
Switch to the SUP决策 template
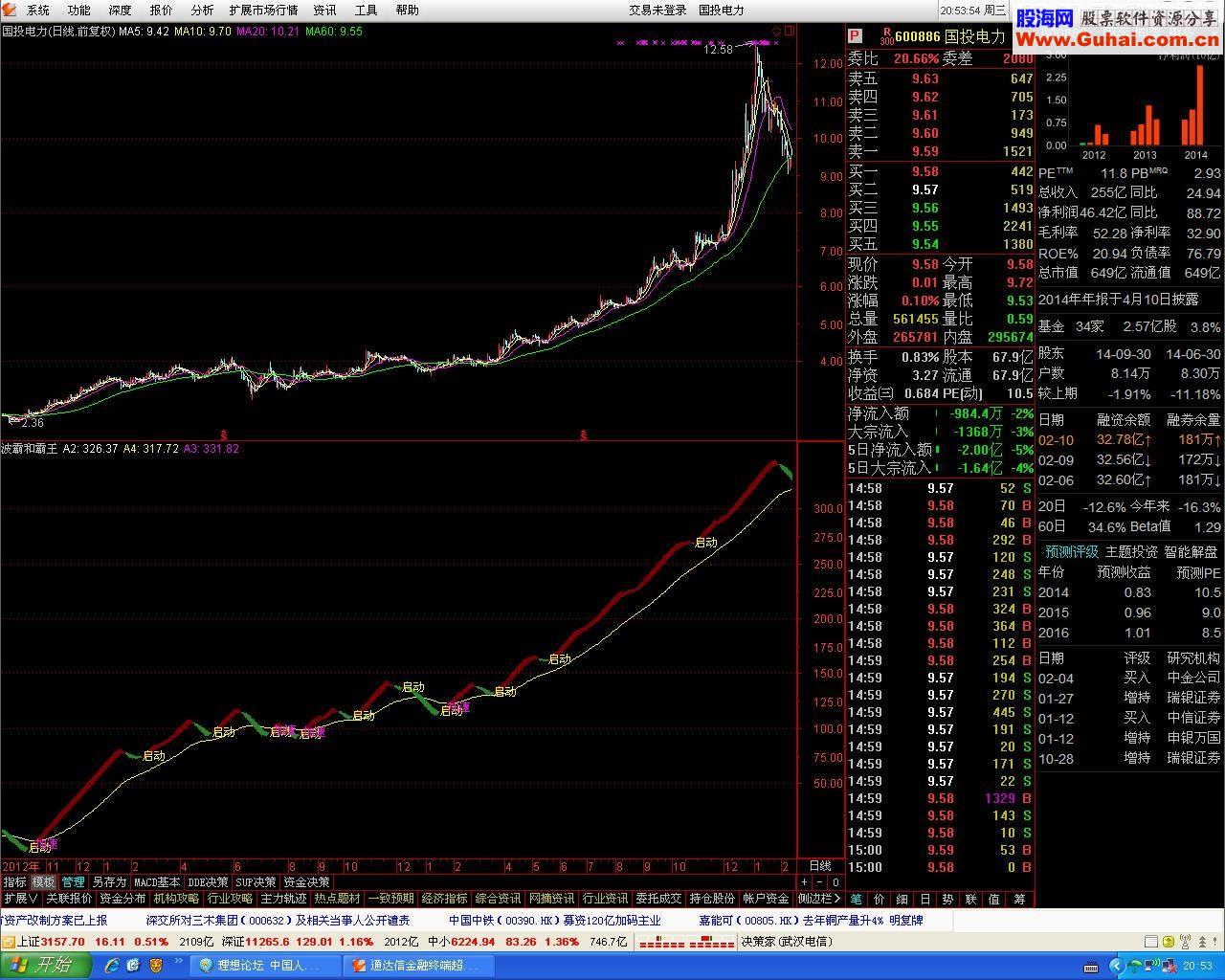[x=256, y=882]
